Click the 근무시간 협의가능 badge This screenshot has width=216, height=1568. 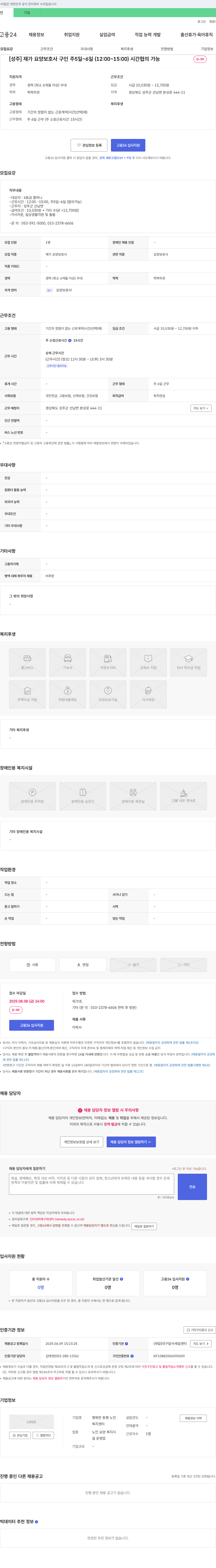tap(56, 366)
